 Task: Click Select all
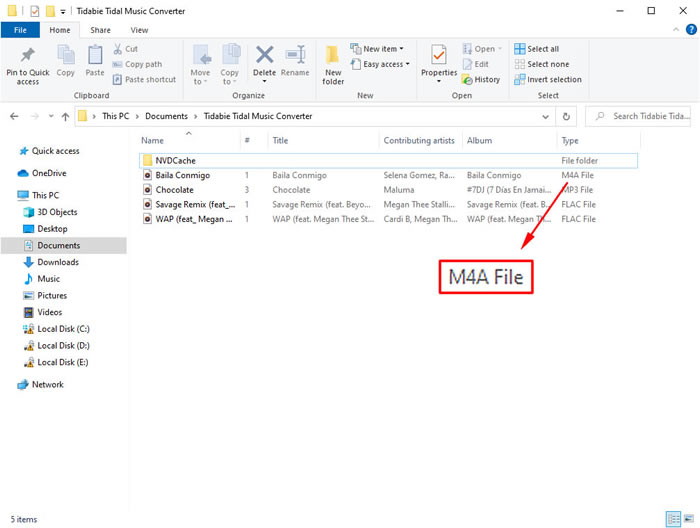537,49
